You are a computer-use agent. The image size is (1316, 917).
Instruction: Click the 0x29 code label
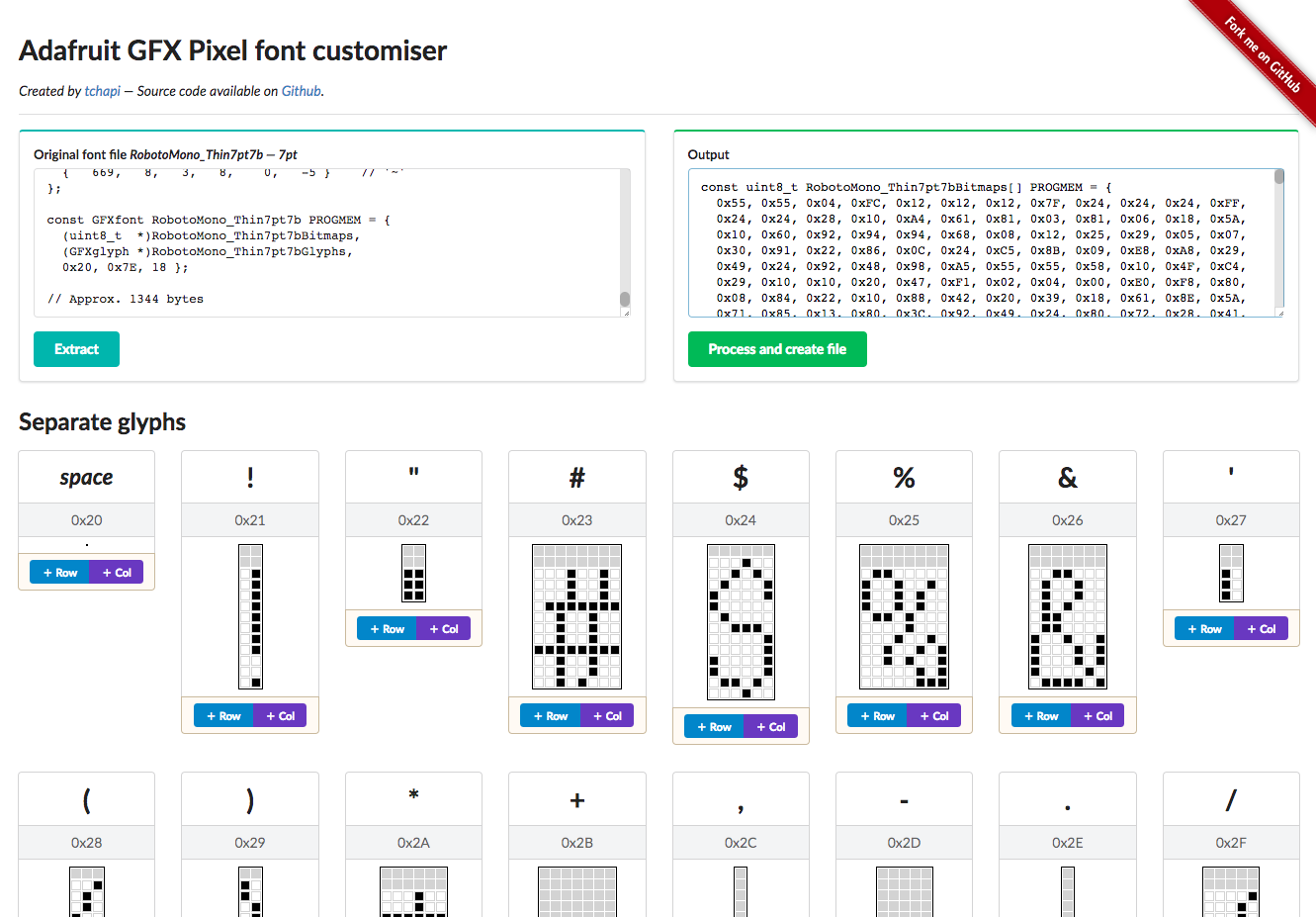(x=250, y=843)
